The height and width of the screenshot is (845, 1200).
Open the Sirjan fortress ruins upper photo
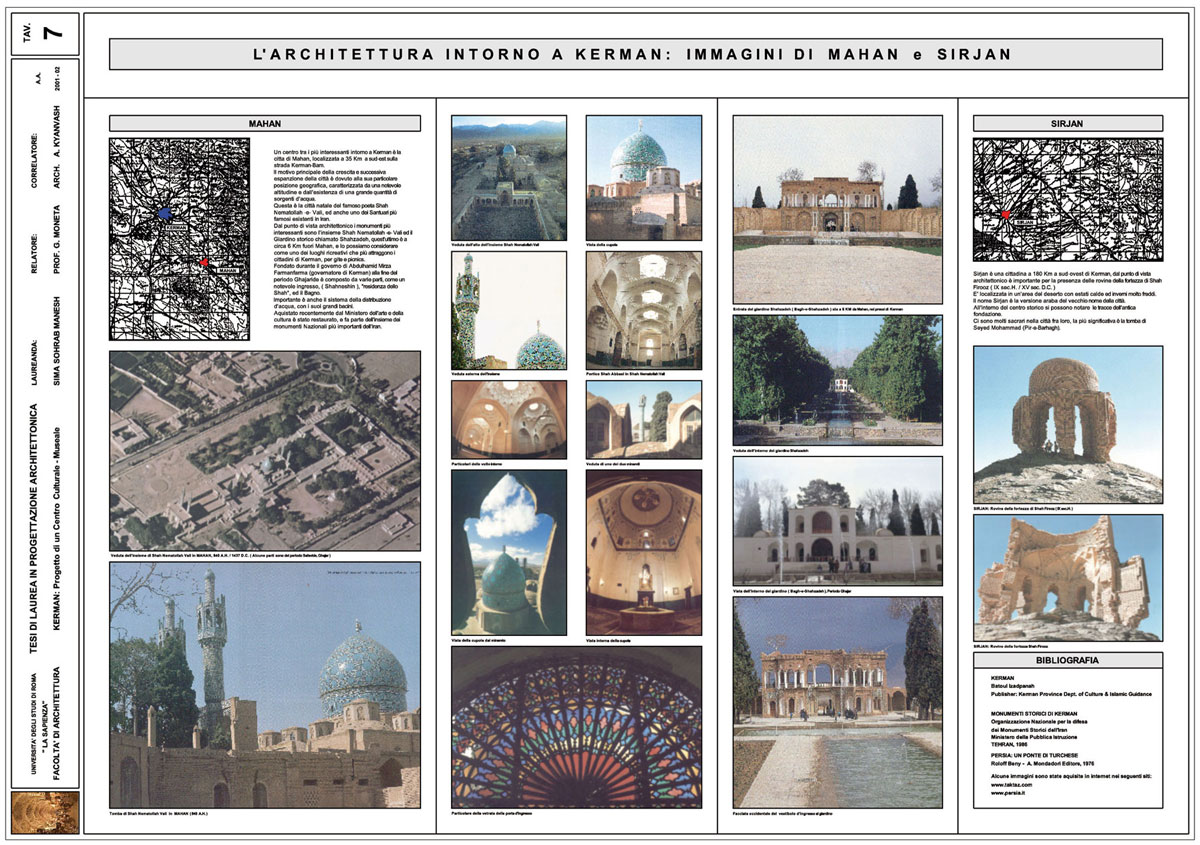tap(1067, 424)
